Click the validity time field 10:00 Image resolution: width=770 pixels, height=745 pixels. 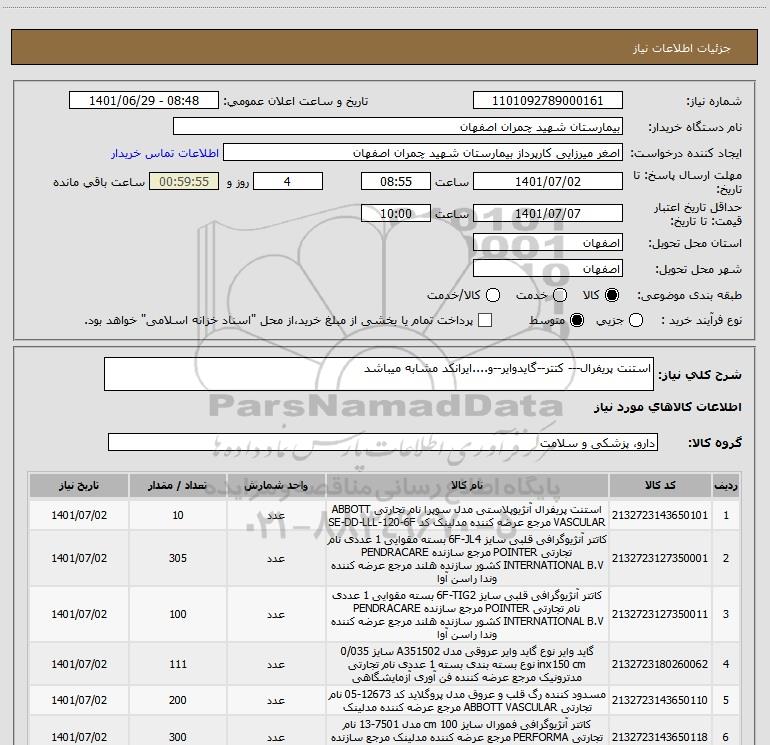click(x=396, y=214)
